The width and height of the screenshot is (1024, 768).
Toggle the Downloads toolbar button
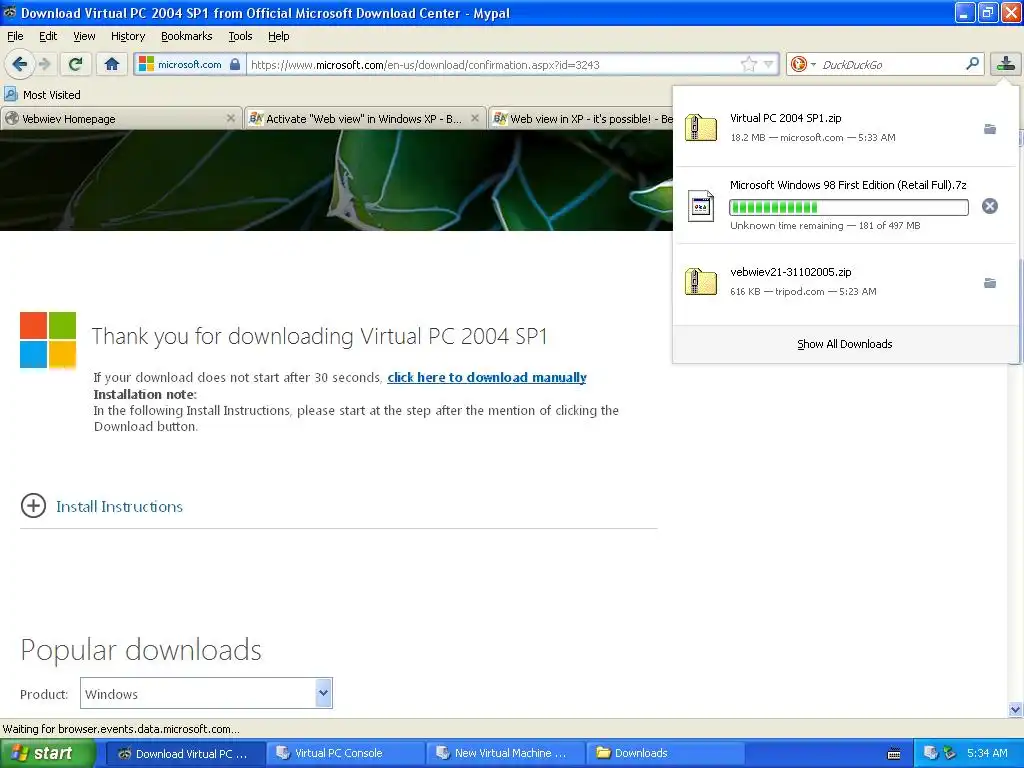pyautogui.click(x=1006, y=64)
